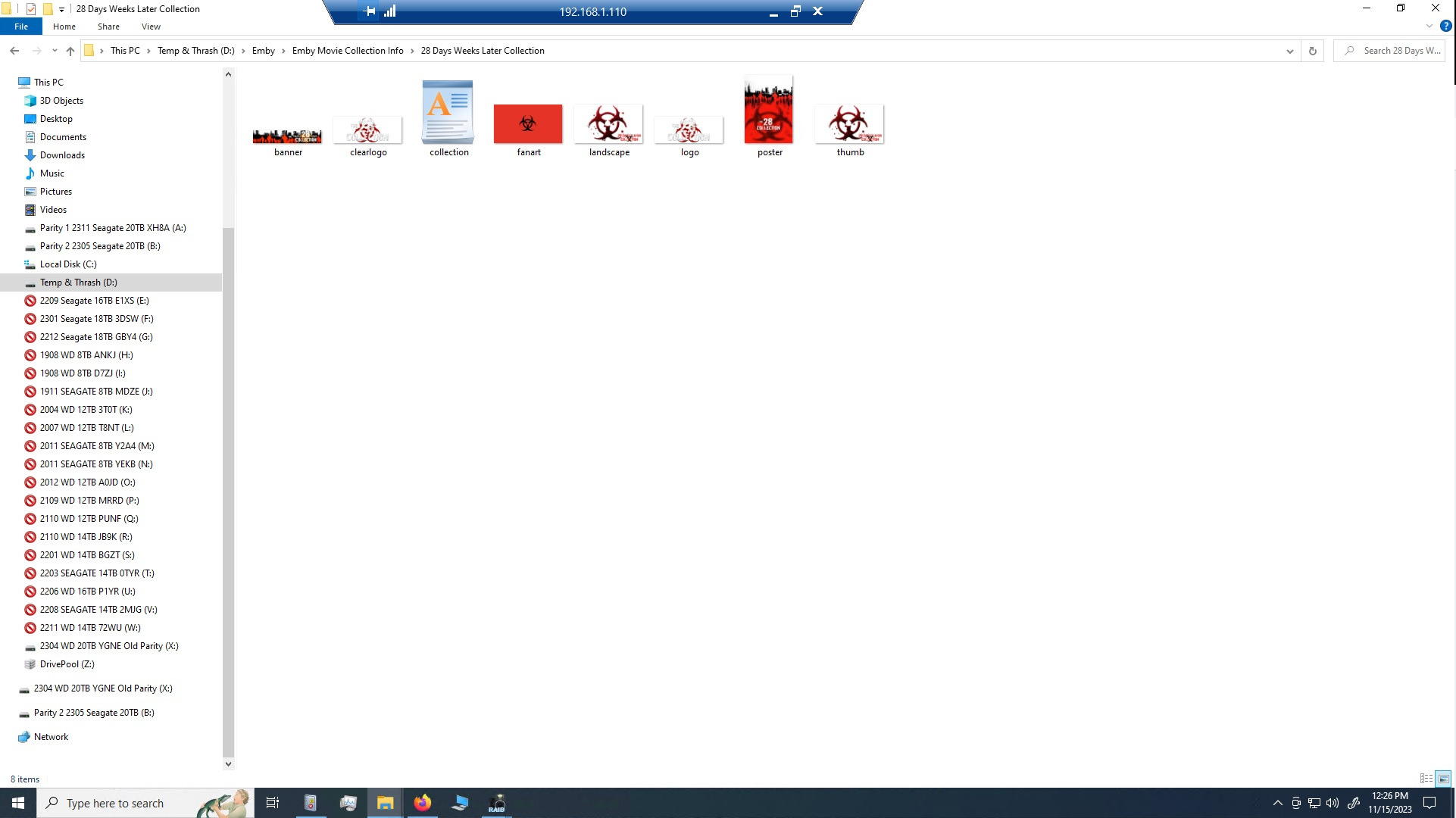This screenshot has width=1456, height=818.
Task: Open the Share ribbon tab
Action: pos(108,26)
